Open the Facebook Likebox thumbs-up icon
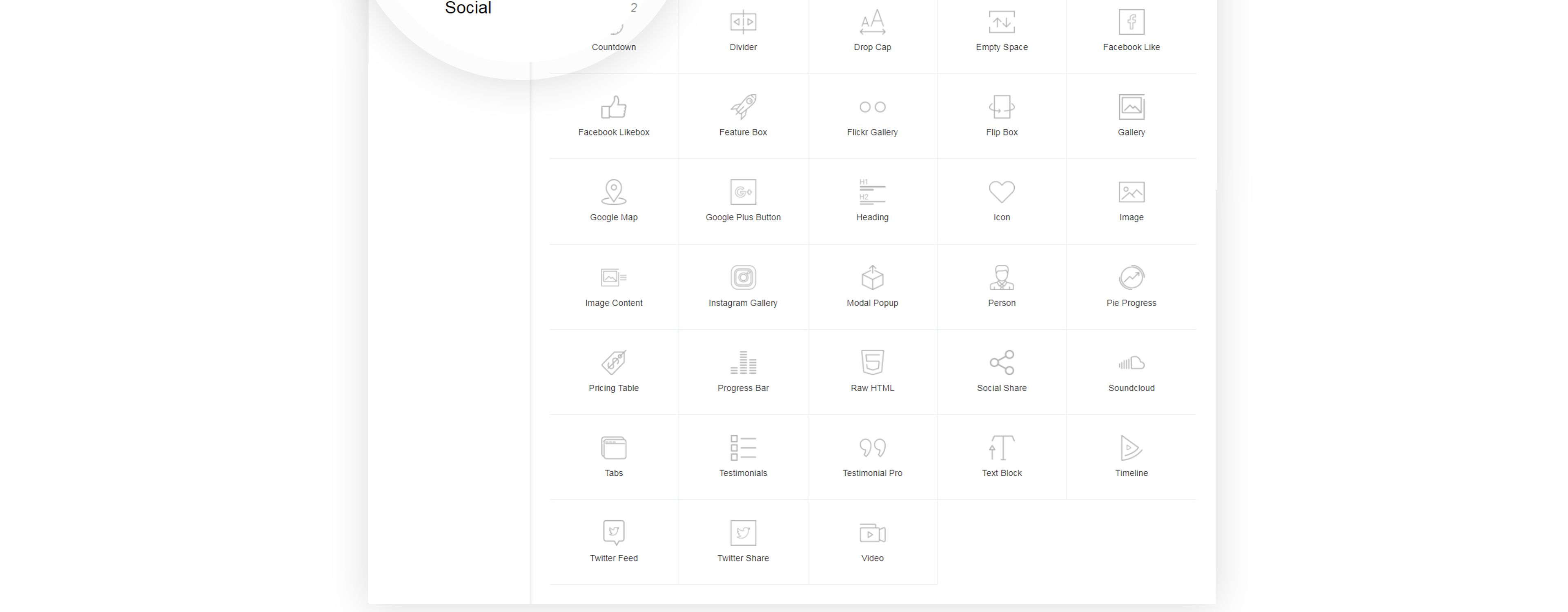This screenshot has width=1568, height=612. (x=614, y=107)
